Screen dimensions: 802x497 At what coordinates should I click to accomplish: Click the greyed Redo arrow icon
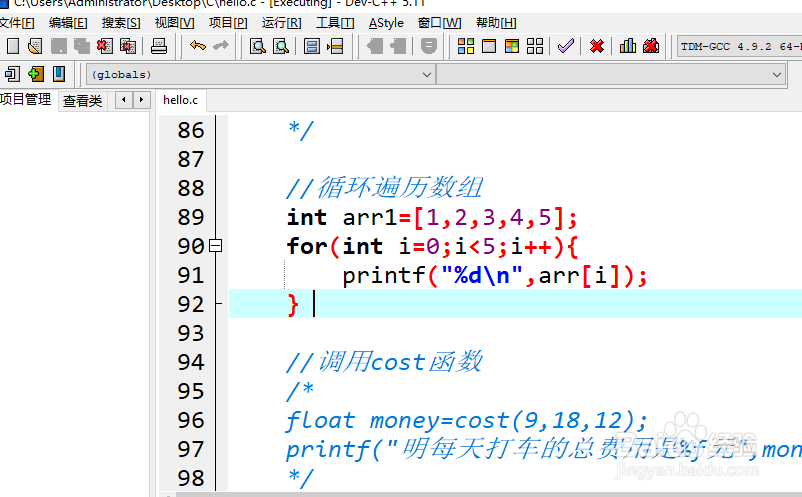click(x=221, y=47)
